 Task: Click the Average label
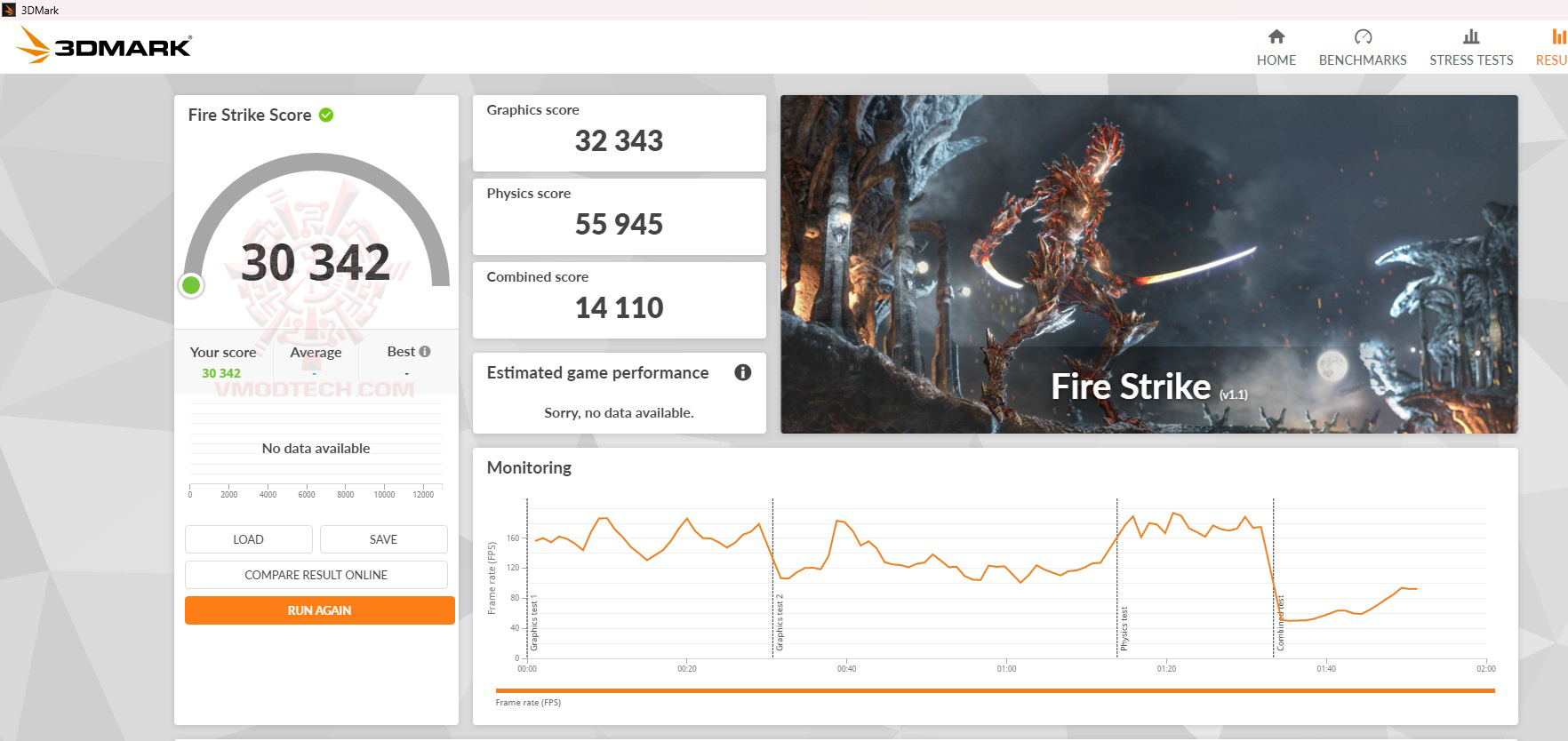click(x=316, y=352)
